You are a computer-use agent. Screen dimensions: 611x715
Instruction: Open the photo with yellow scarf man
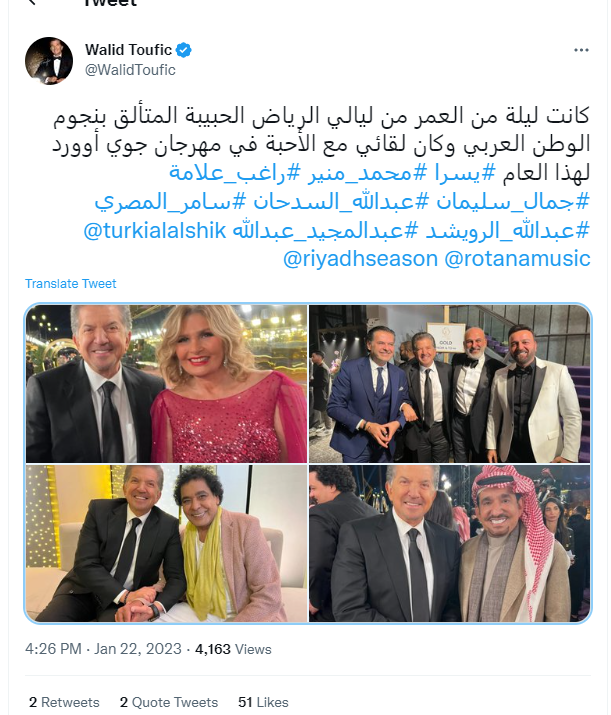(166, 543)
